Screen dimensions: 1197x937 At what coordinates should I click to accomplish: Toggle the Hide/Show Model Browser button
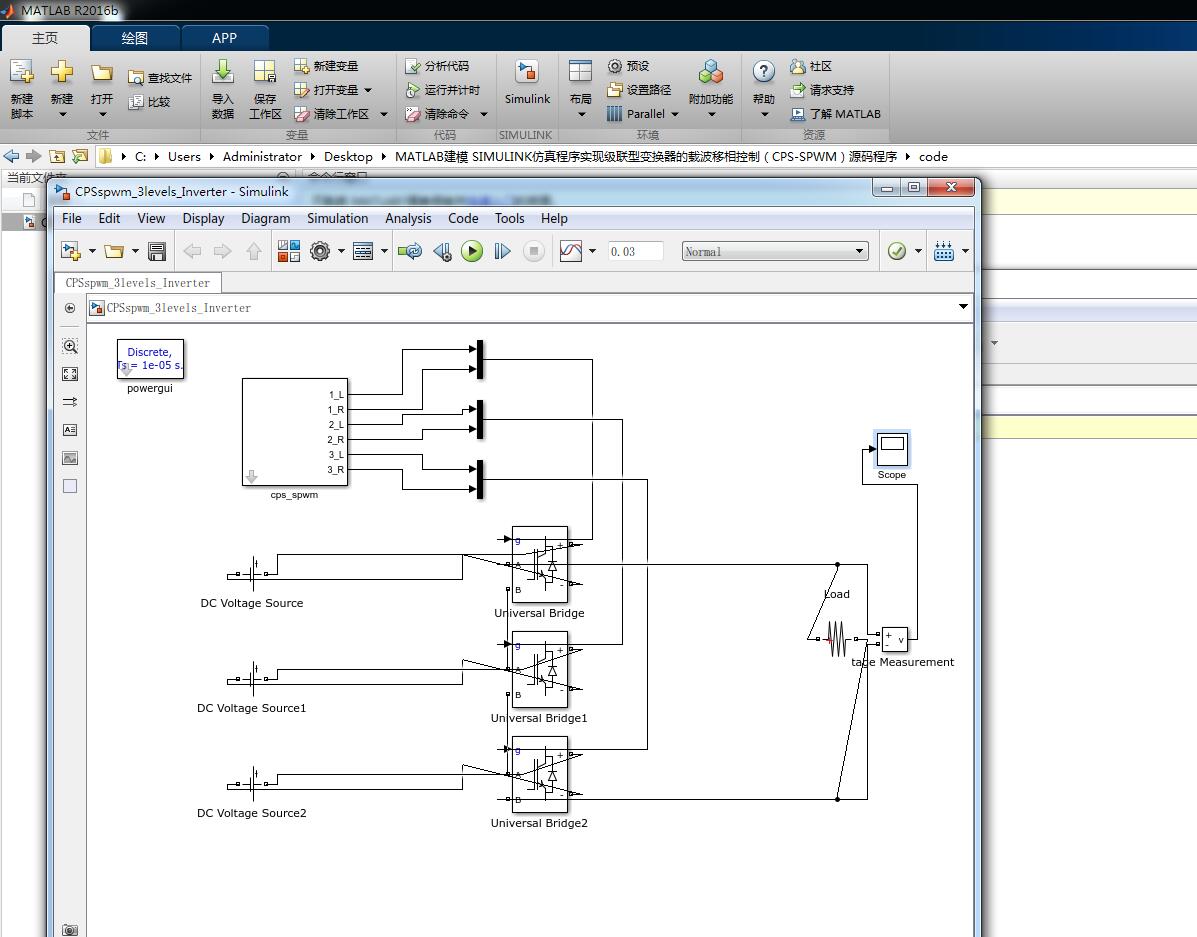click(70, 308)
